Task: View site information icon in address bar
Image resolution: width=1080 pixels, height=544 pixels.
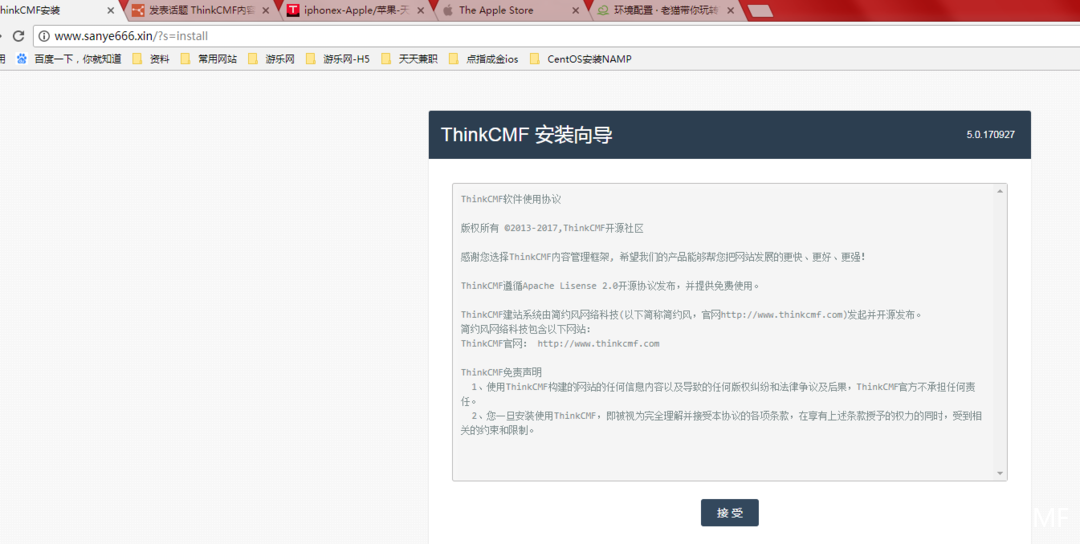Action: click(x=44, y=36)
